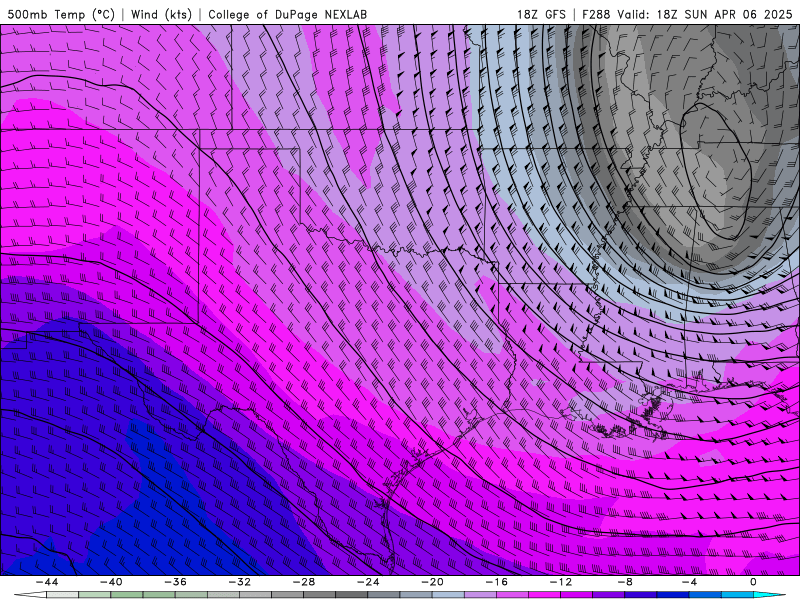Click the -16 colorbar label
Image resolution: width=800 pixels, height=600 pixels.
click(x=497, y=582)
